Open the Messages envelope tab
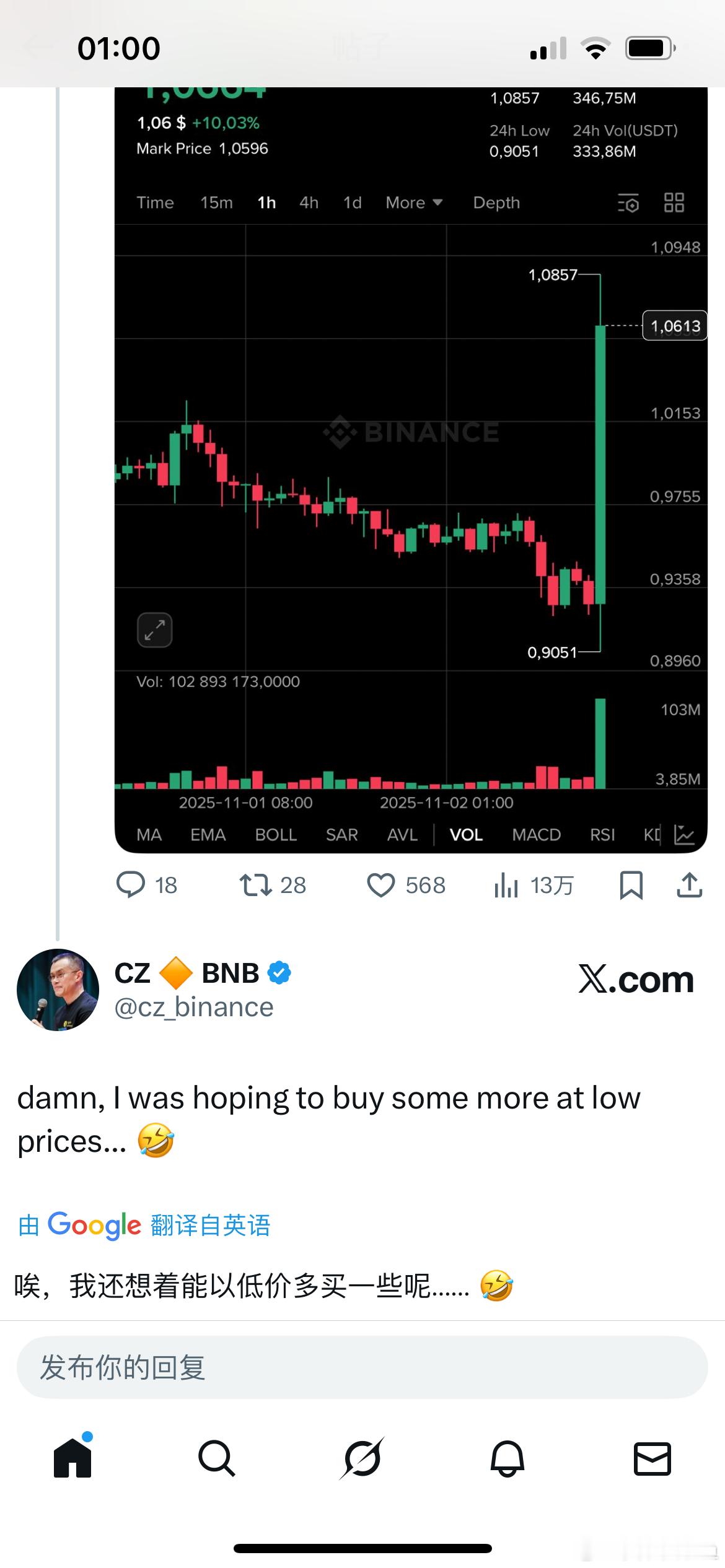 [x=652, y=1458]
